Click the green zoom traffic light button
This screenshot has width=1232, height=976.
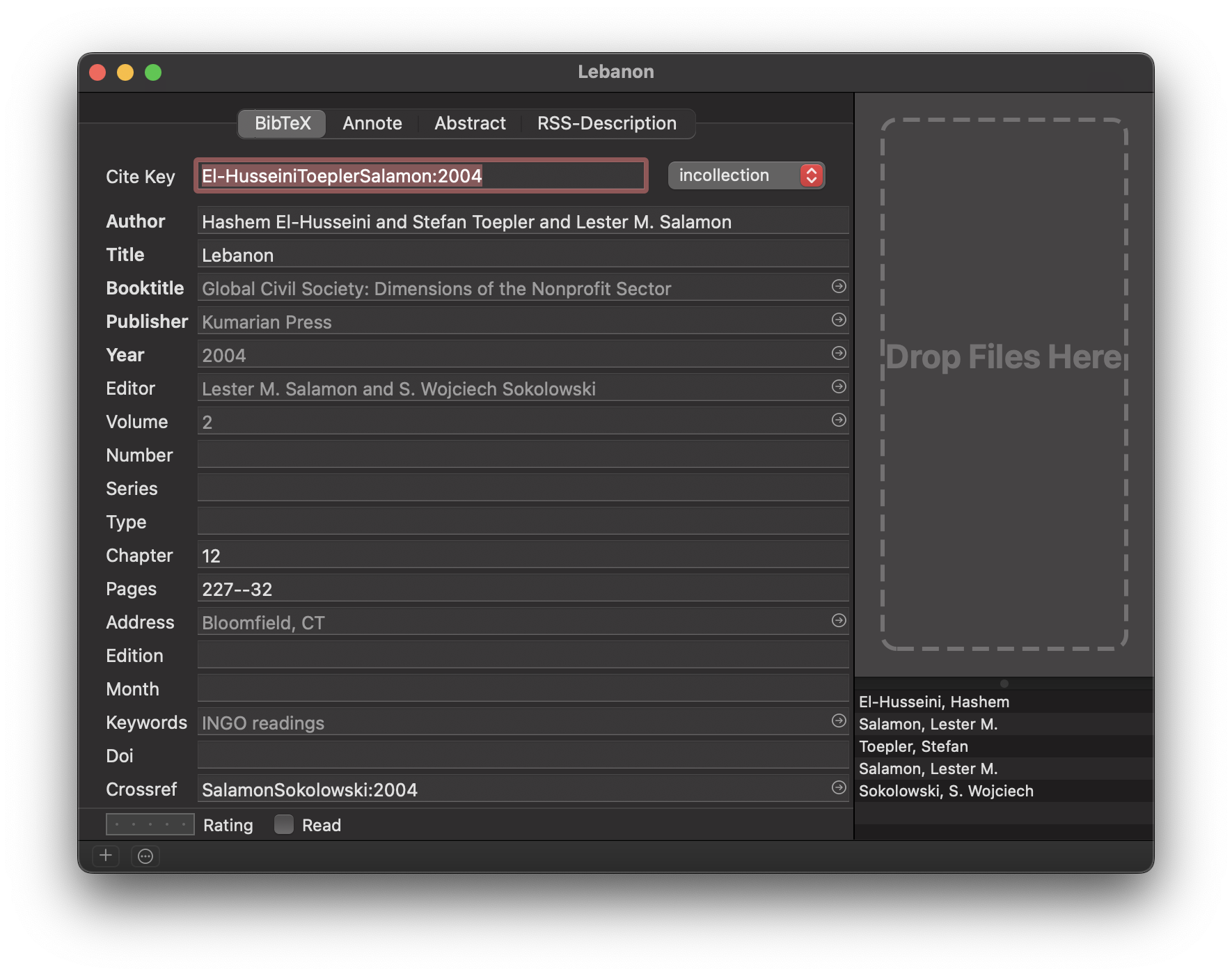pyautogui.click(x=153, y=72)
